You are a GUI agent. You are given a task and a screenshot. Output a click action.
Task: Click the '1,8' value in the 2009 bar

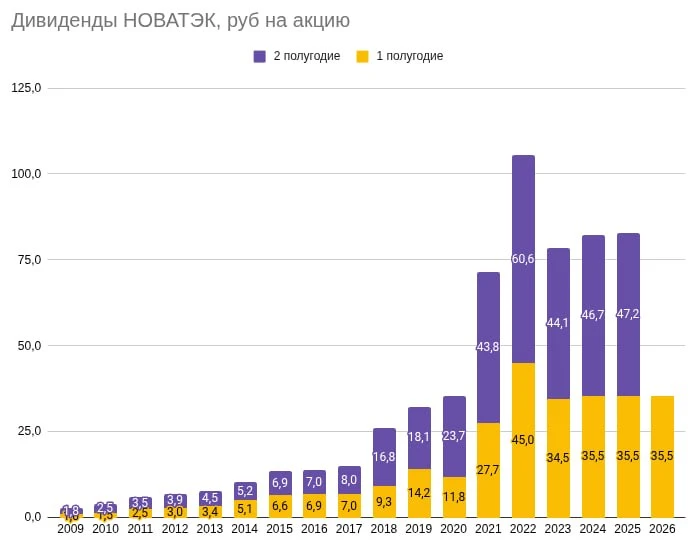[71, 510]
